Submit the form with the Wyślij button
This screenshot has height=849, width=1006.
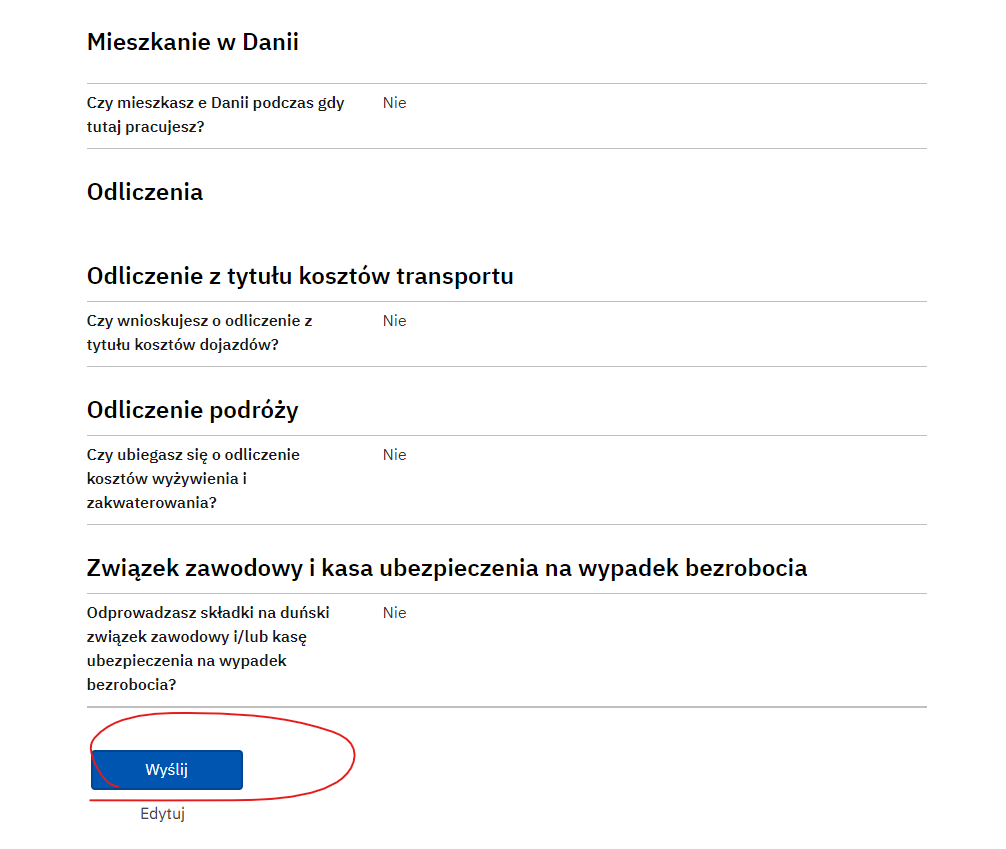167,769
